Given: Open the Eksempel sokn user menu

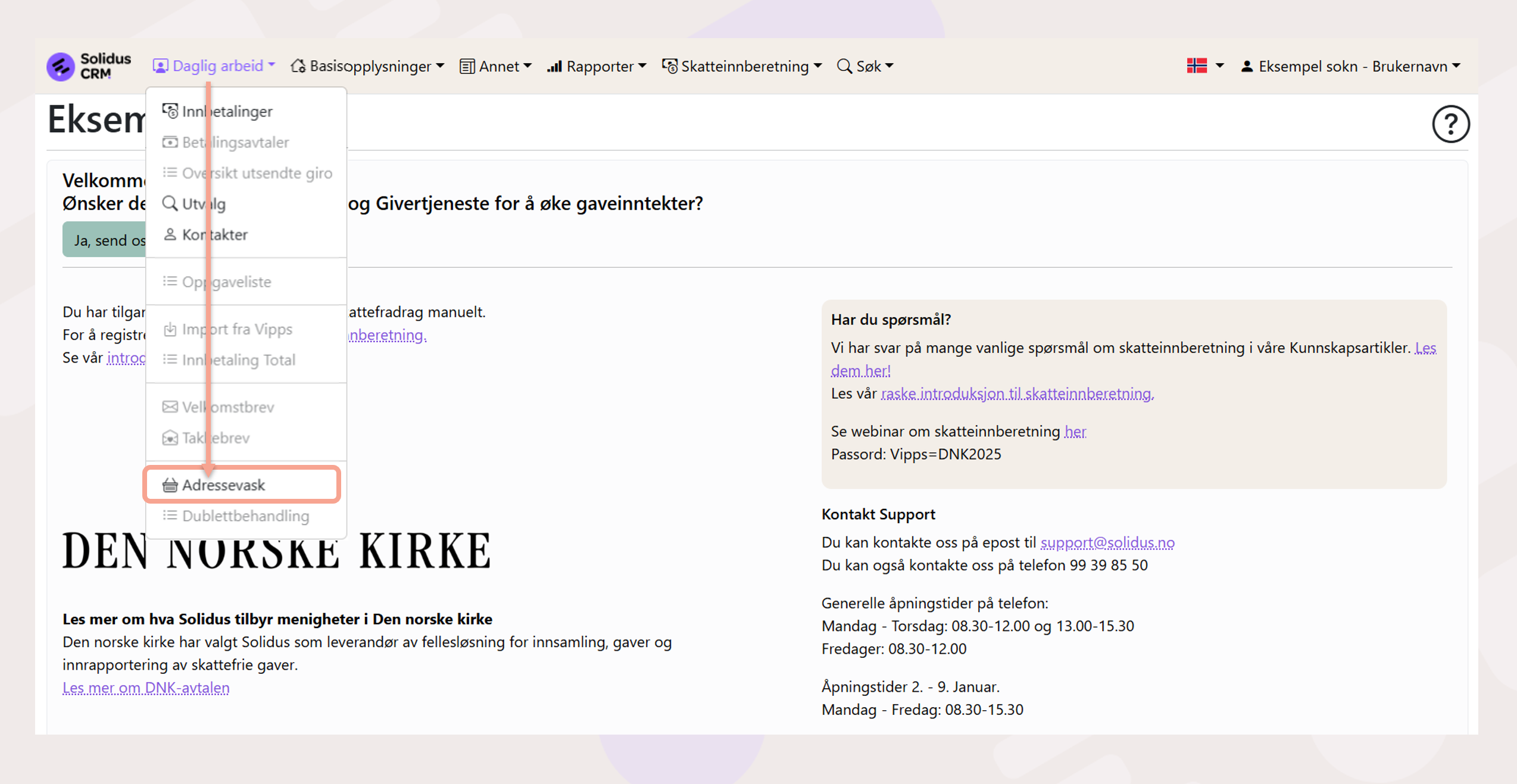Looking at the screenshot, I should [x=1350, y=66].
